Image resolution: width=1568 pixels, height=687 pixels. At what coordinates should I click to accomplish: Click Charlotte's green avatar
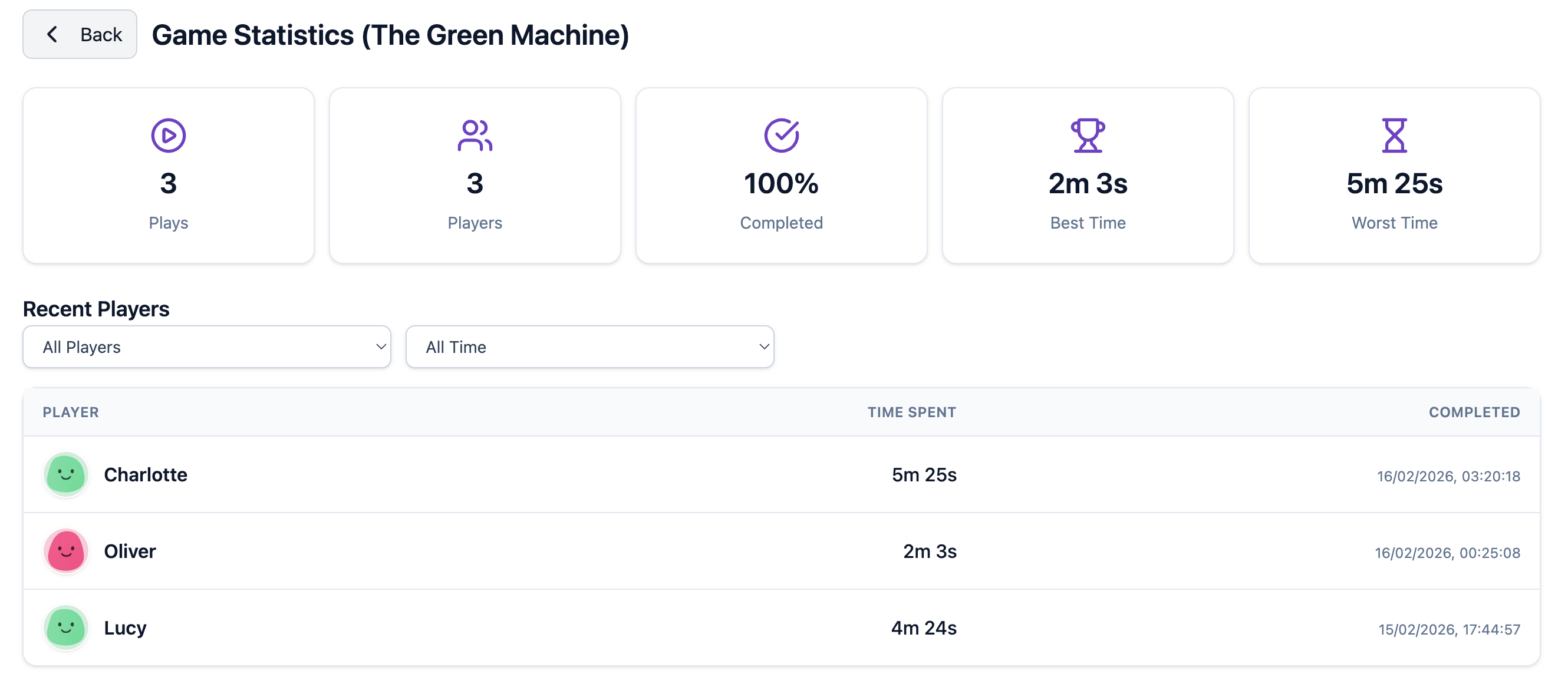click(65, 475)
